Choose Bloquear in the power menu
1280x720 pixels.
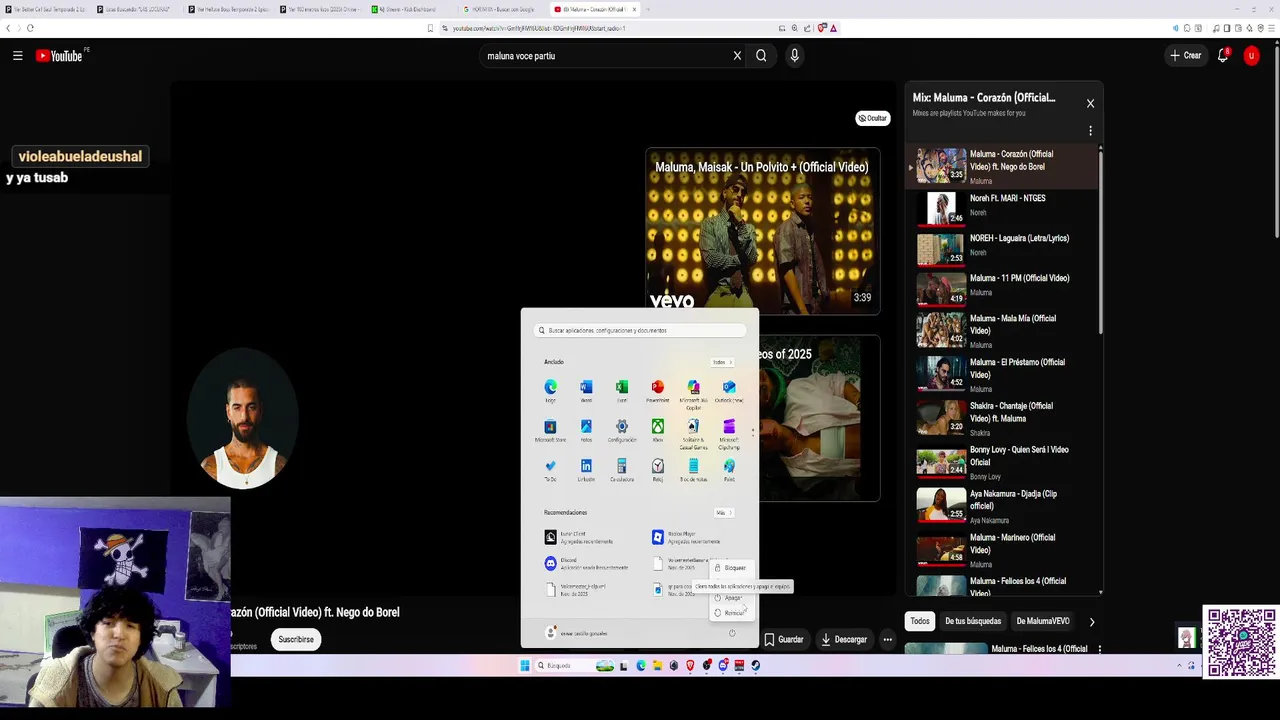(x=730, y=568)
